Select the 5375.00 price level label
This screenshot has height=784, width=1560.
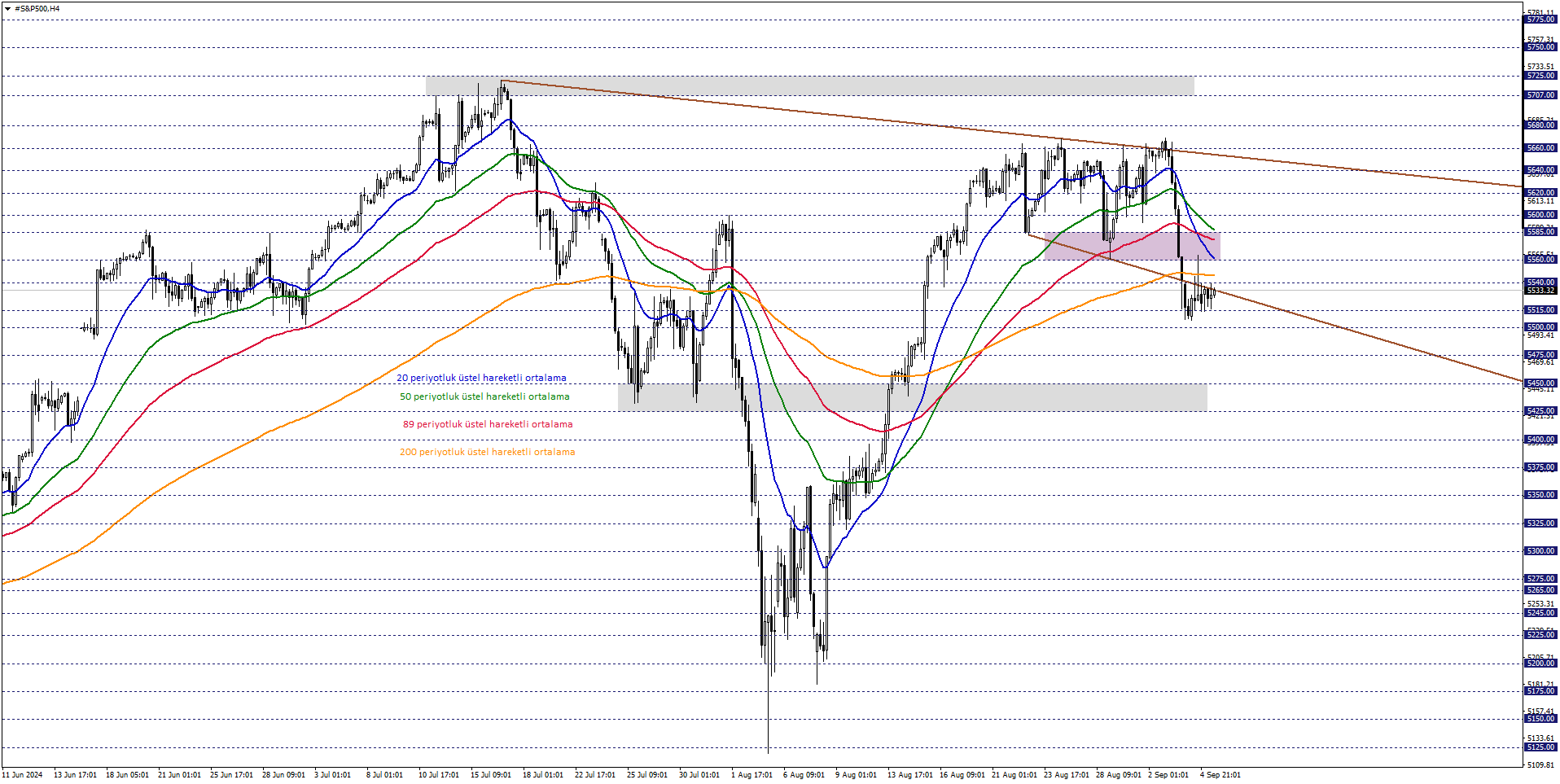[x=1540, y=467]
